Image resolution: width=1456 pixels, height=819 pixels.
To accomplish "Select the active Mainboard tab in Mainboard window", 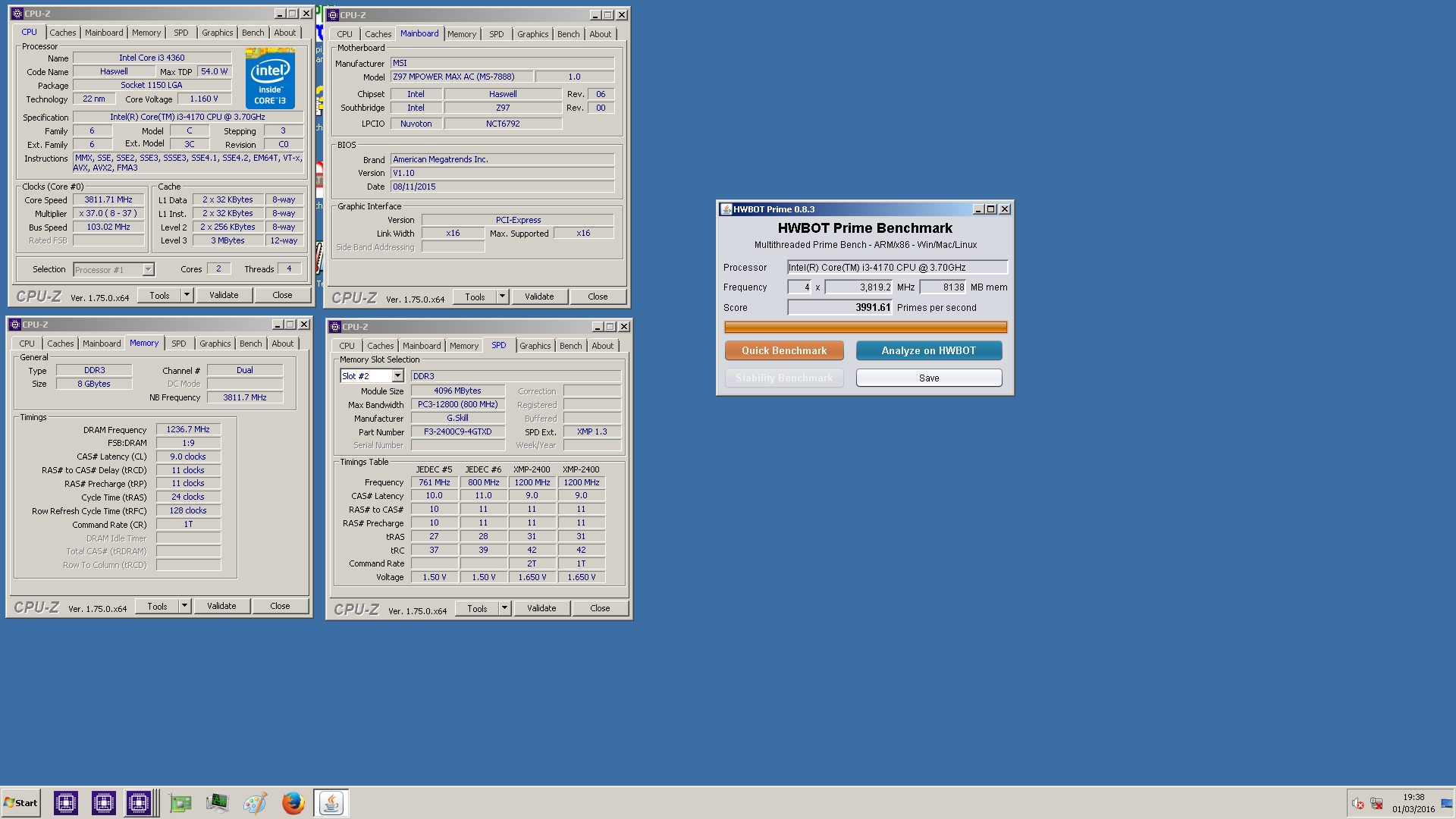I will tap(419, 33).
